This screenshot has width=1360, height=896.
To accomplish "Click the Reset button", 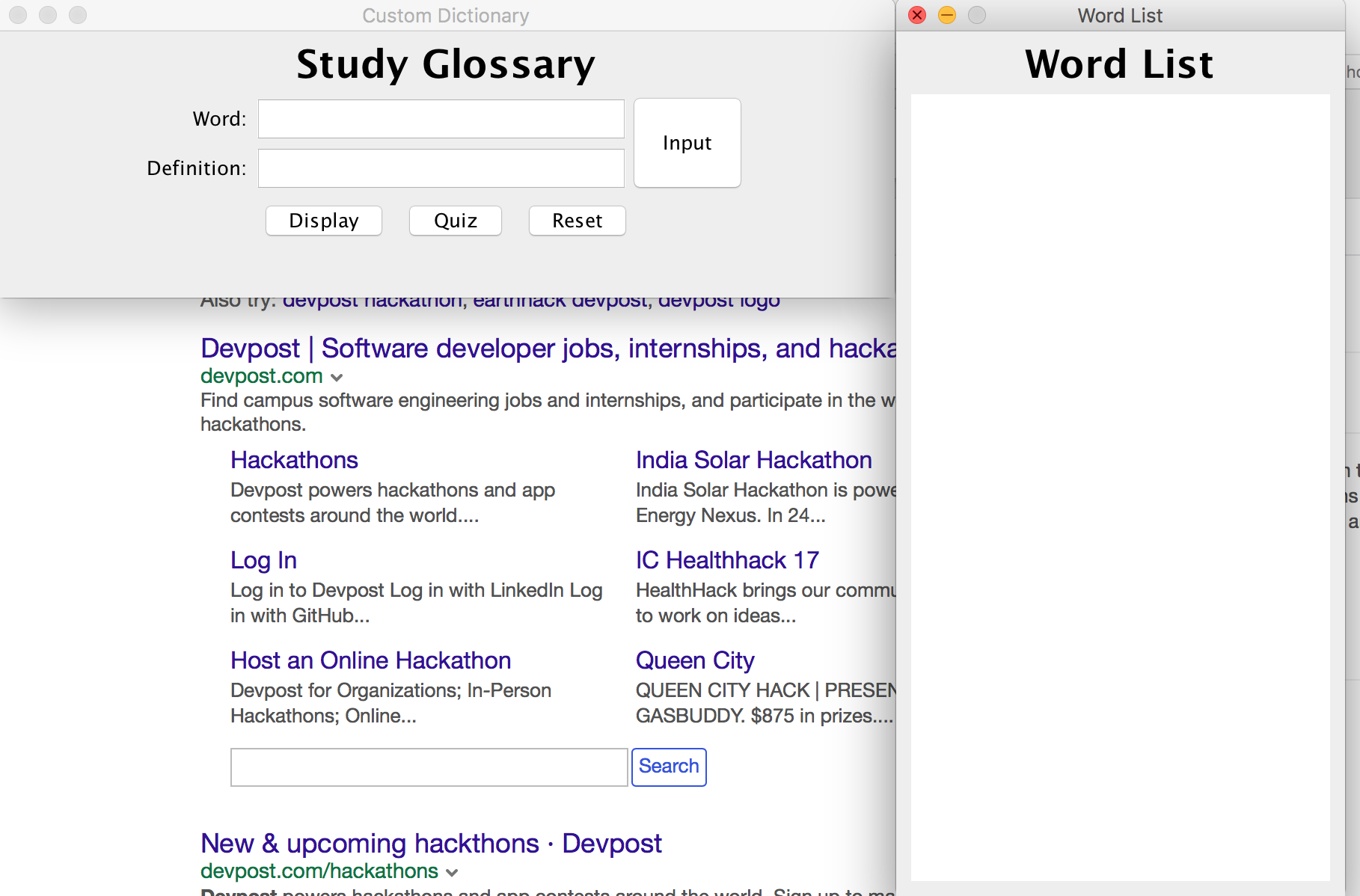I will (578, 221).
